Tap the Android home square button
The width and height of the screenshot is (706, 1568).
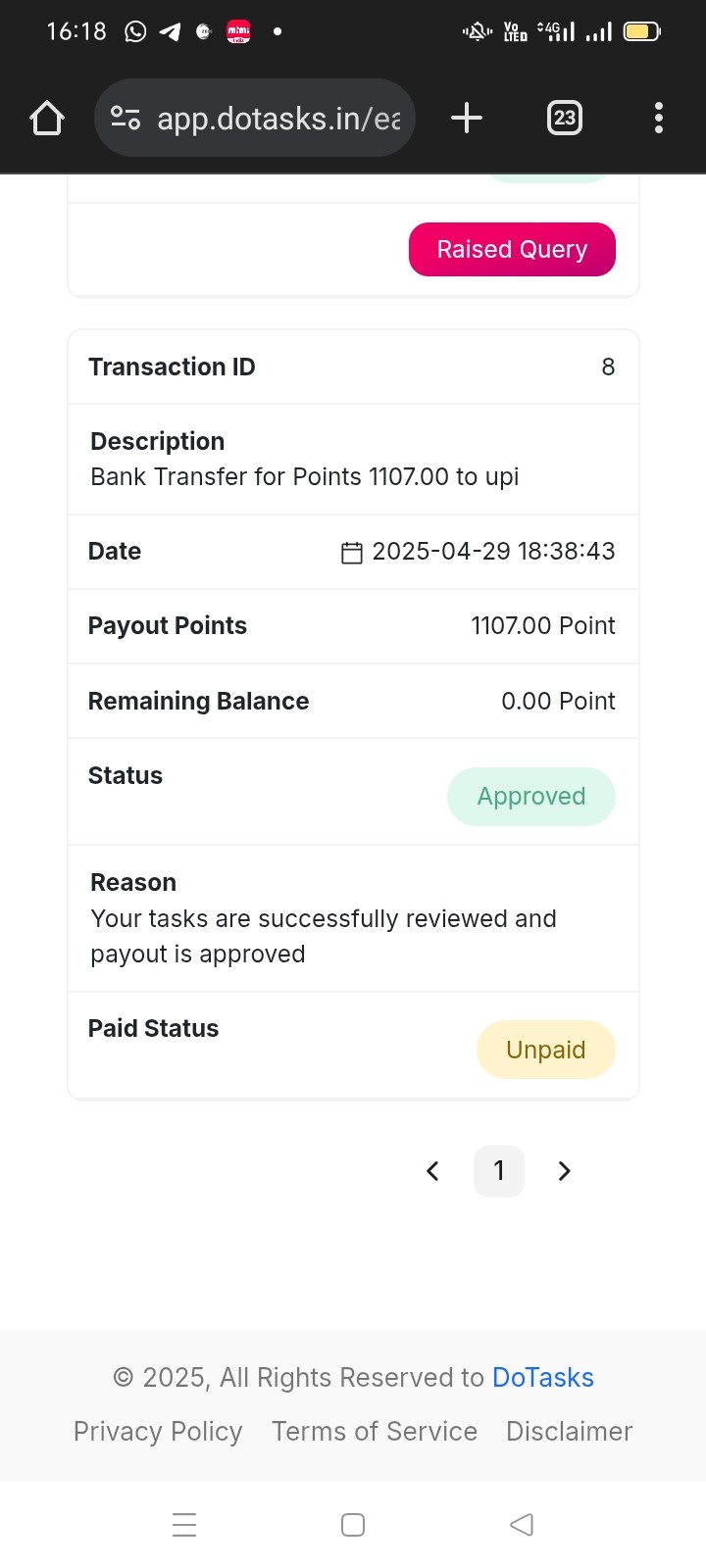(353, 1525)
